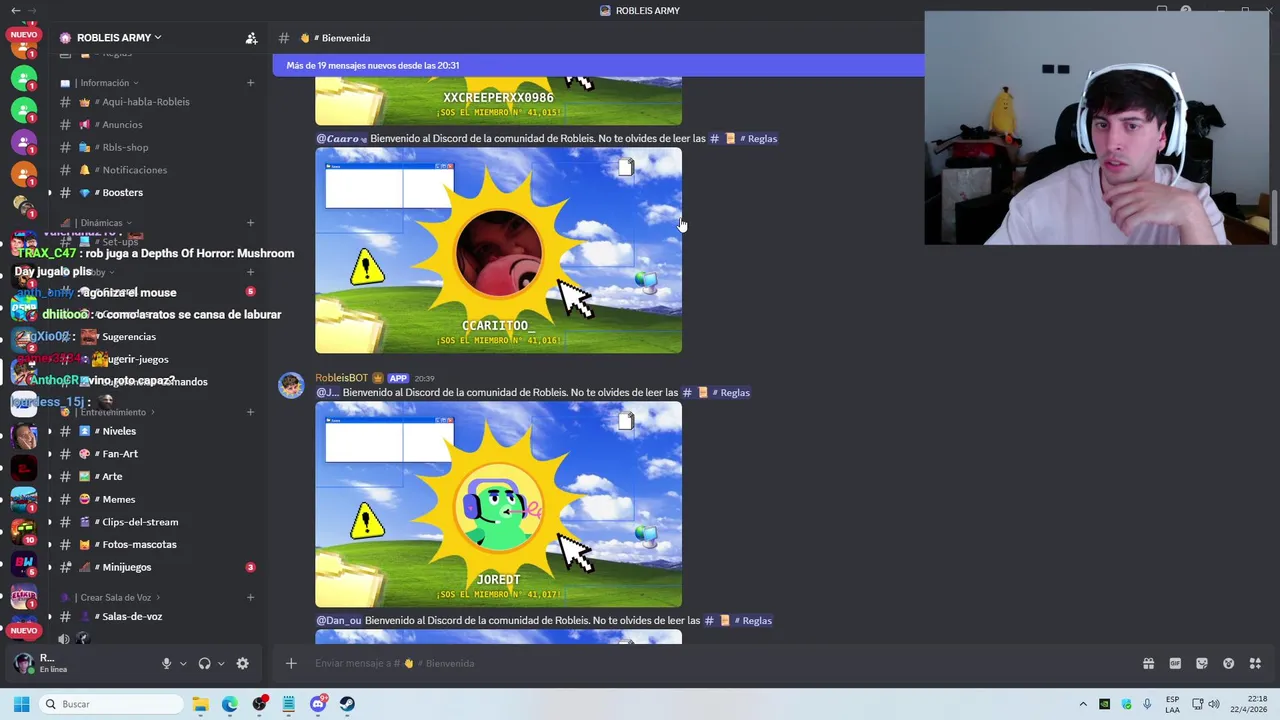Viewport: 1280px width, 720px height.
Task: Click the @Caaro mention
Action: 341,139
